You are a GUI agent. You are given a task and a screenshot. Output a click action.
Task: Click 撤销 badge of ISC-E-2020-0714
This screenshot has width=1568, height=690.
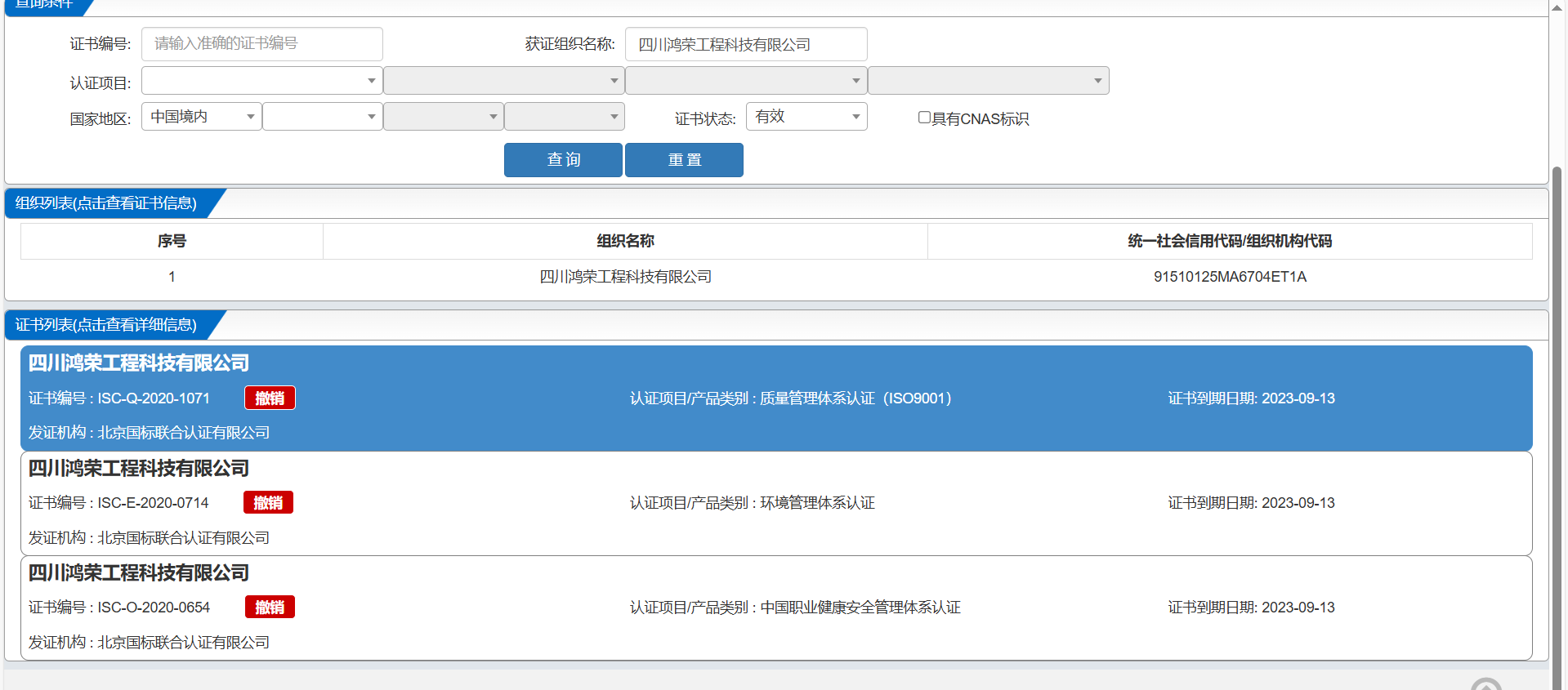coord(268,502)
